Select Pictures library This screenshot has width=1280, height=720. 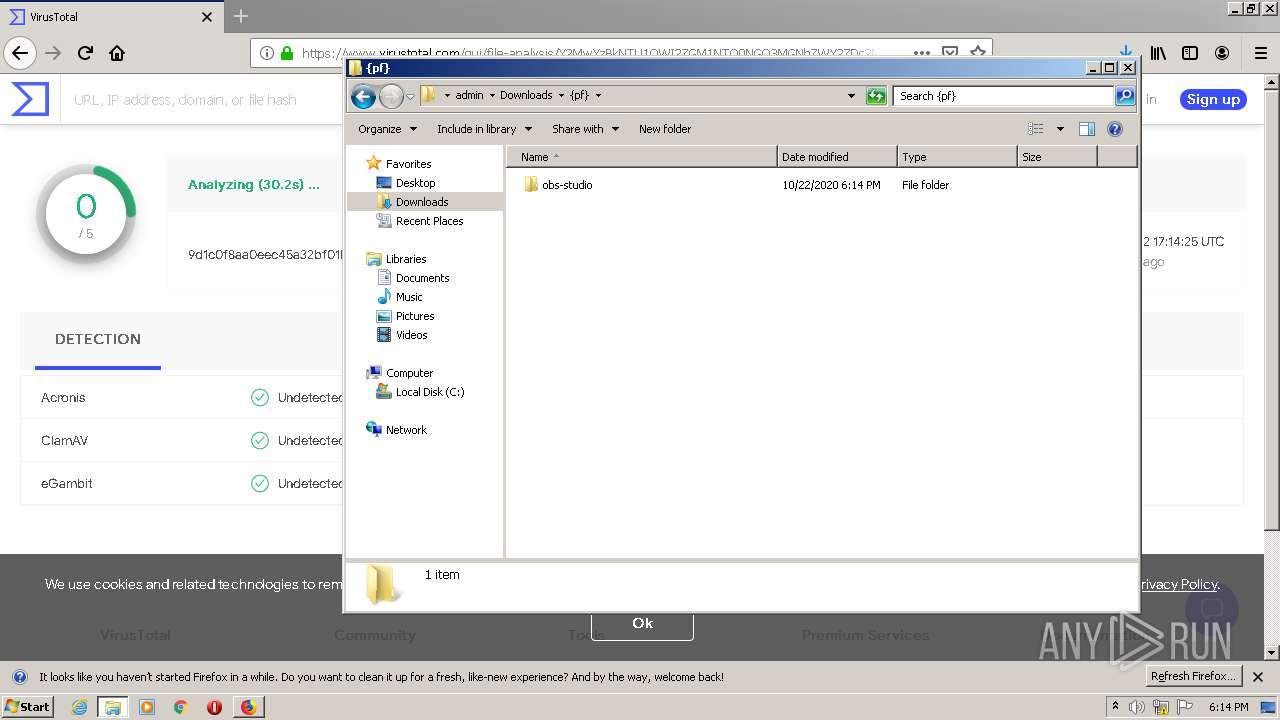coord(415,316)
